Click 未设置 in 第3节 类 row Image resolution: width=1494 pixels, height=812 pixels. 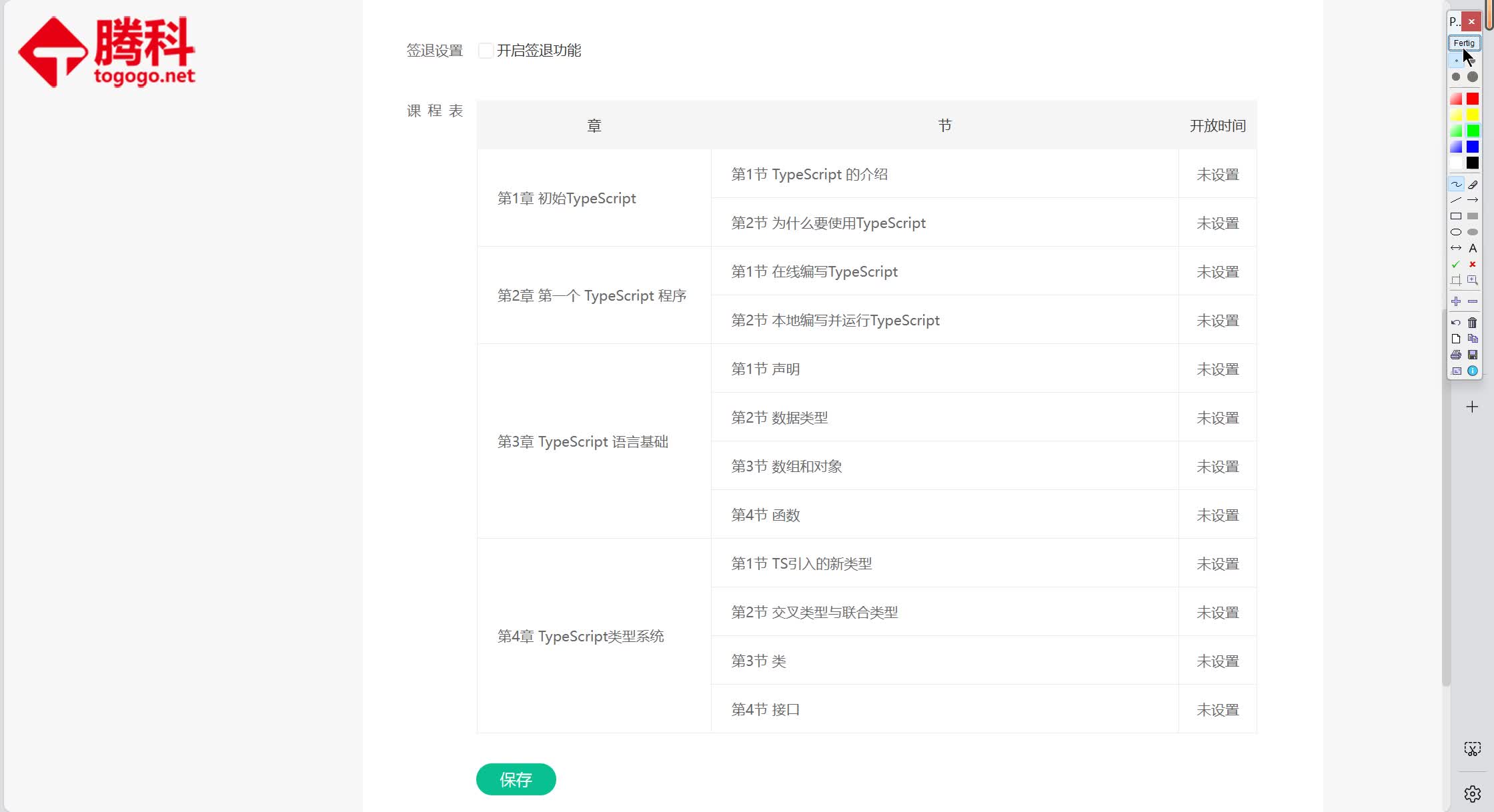[x=1217, y=661]
